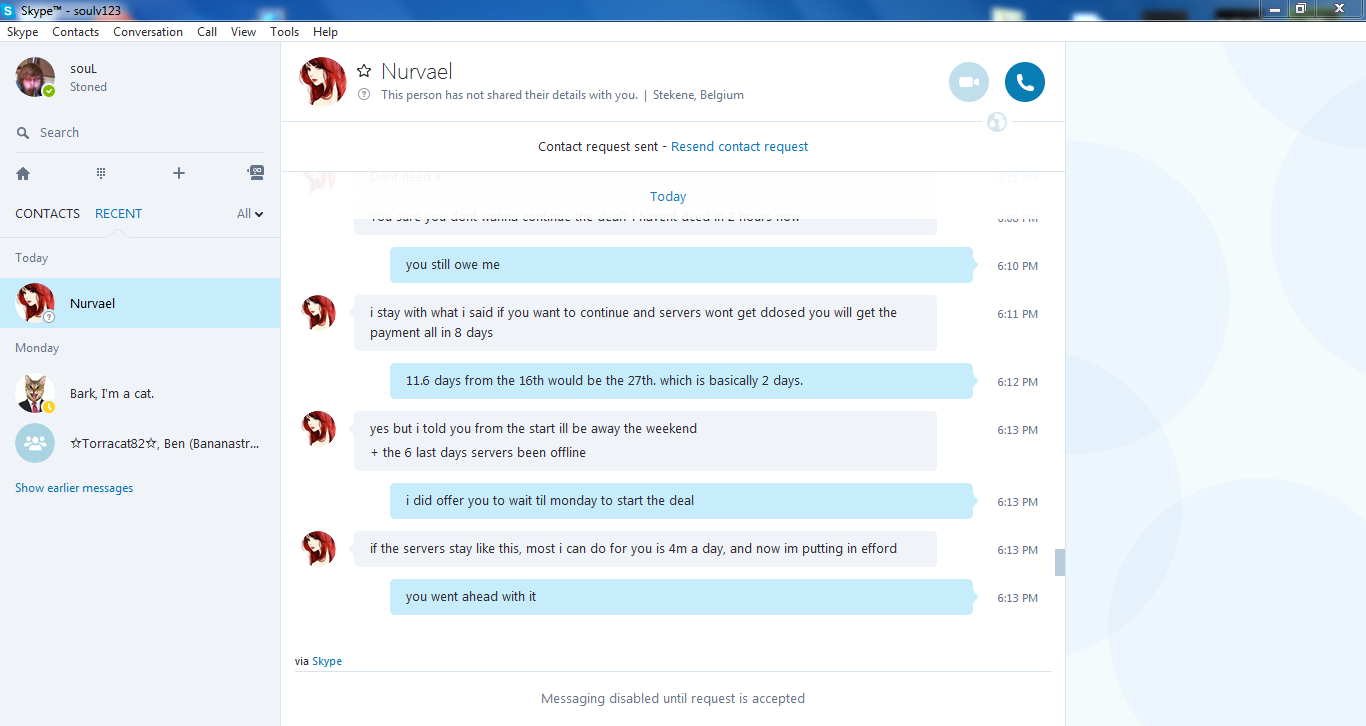Open the Tools menu

point(284,32)
